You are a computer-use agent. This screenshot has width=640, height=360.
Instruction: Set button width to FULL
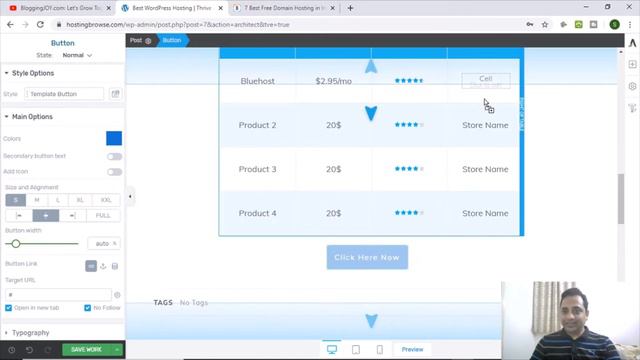(x=103, y=216)
